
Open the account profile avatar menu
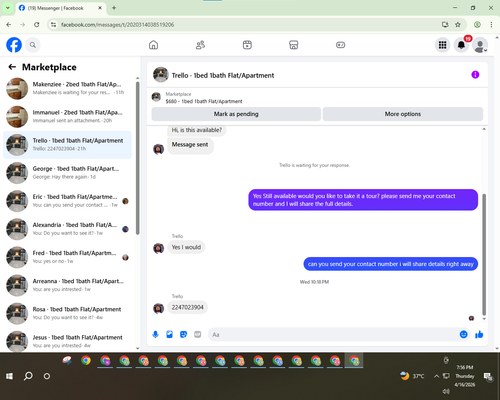pyautogui.click(x=480, y=45)
